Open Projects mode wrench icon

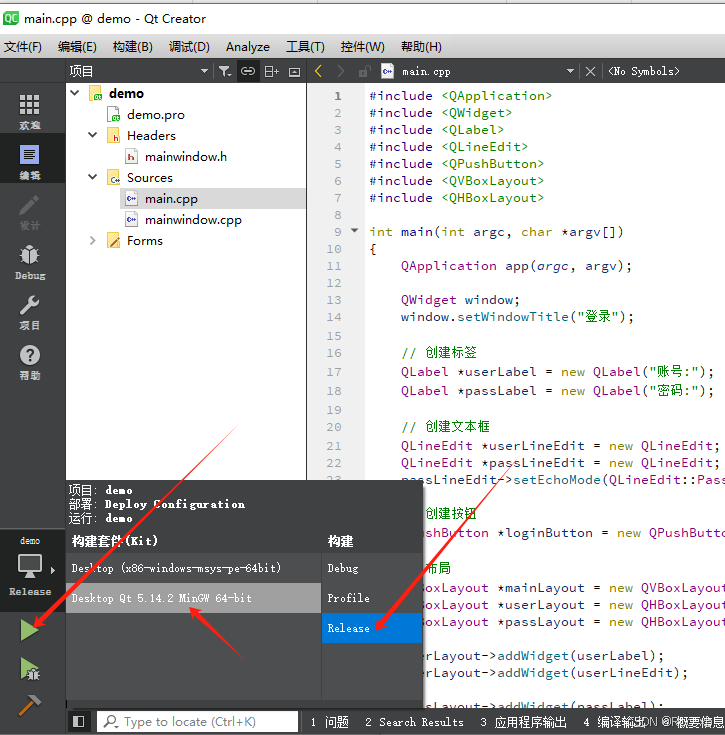pyautogui.click(x=29, y=306)
